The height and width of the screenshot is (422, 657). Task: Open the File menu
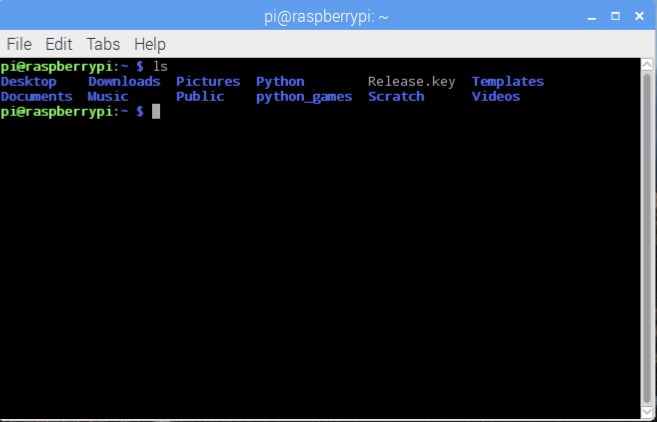pos(19,44)
